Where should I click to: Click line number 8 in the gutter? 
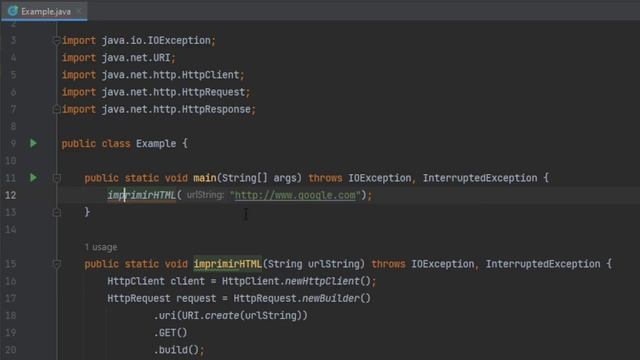point(13,126)
